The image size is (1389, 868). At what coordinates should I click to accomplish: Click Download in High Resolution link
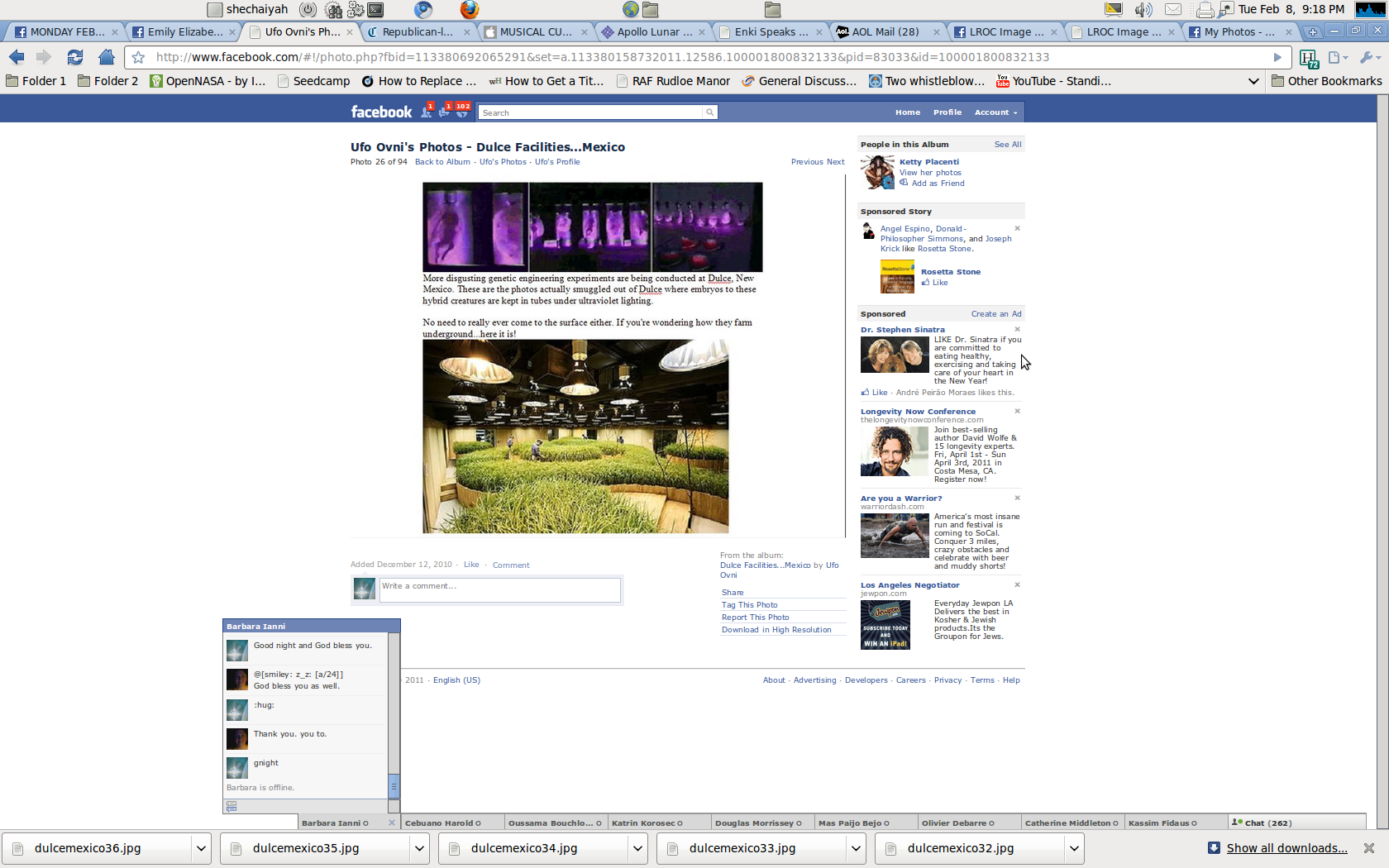[776, 630]
